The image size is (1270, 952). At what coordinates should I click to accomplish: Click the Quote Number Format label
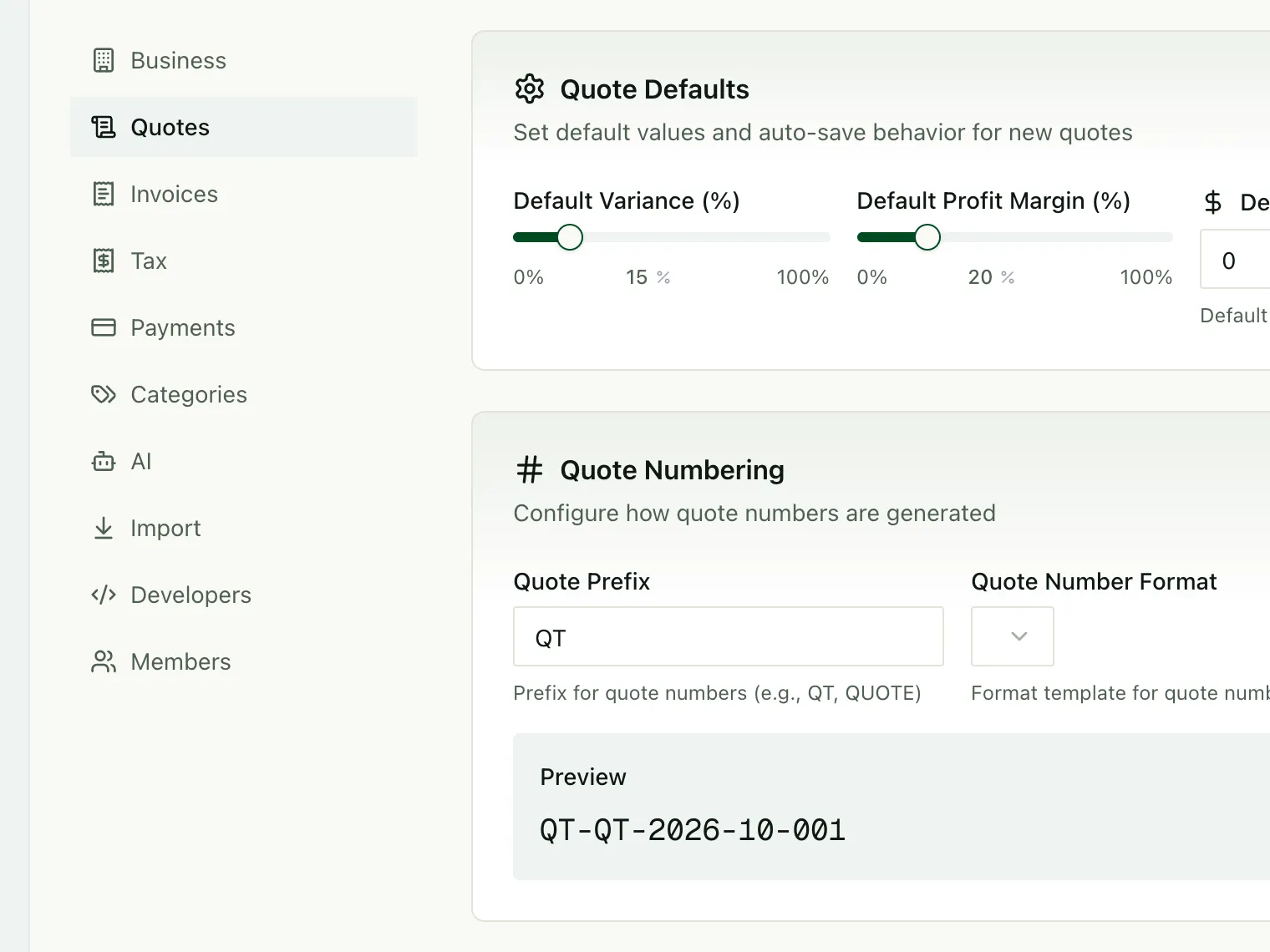[x=1094, y=581]
